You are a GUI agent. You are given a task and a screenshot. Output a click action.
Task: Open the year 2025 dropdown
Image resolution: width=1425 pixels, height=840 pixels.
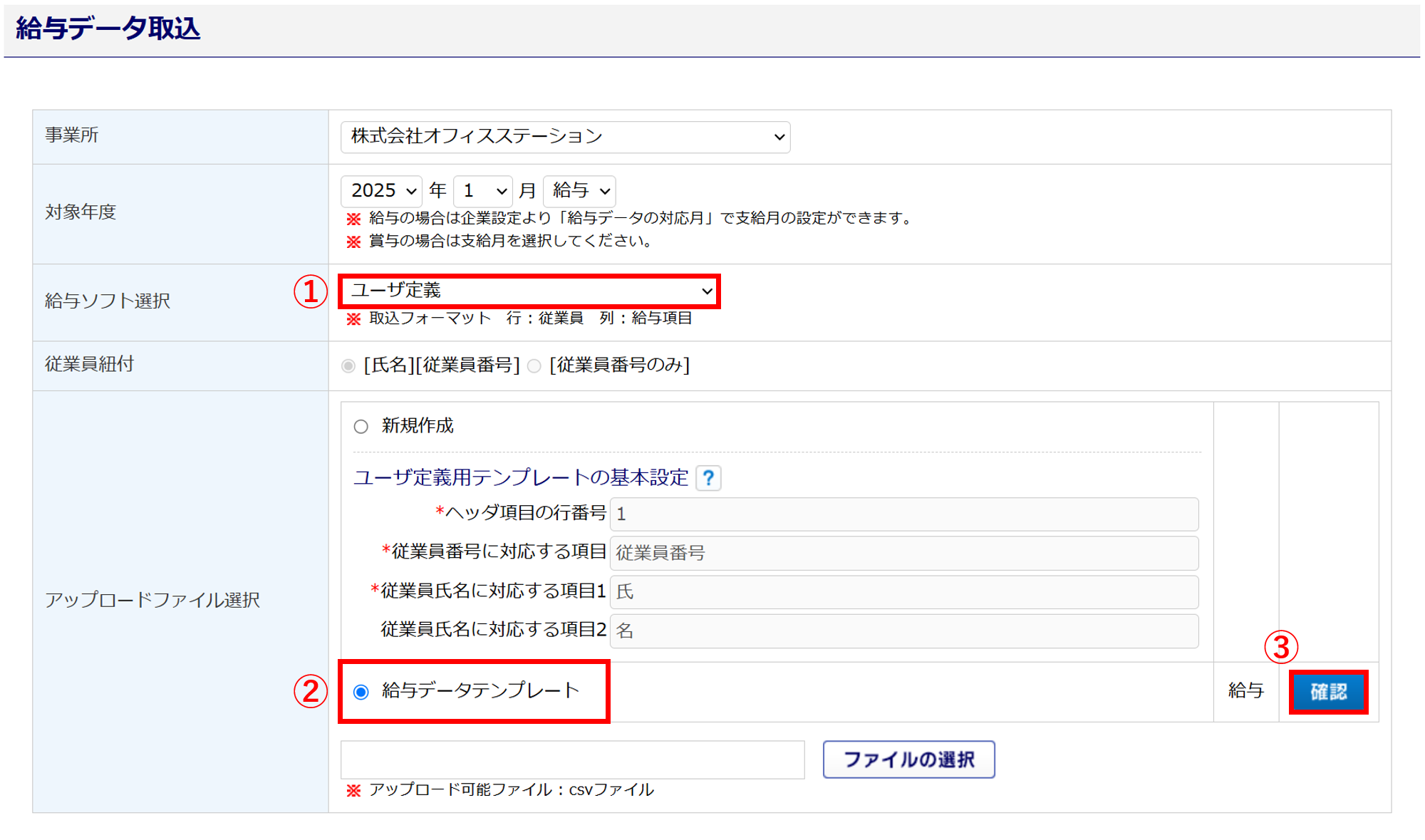(x=382, y=191)
